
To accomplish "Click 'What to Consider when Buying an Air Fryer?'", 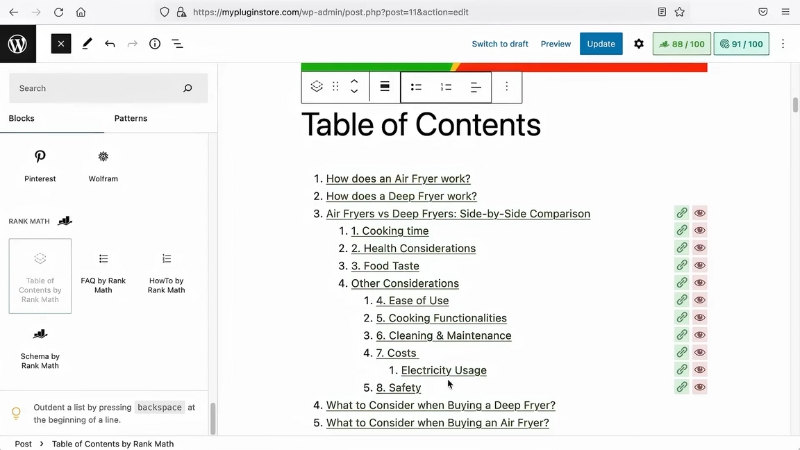I will pyautogui.click(x=437, y=423).
